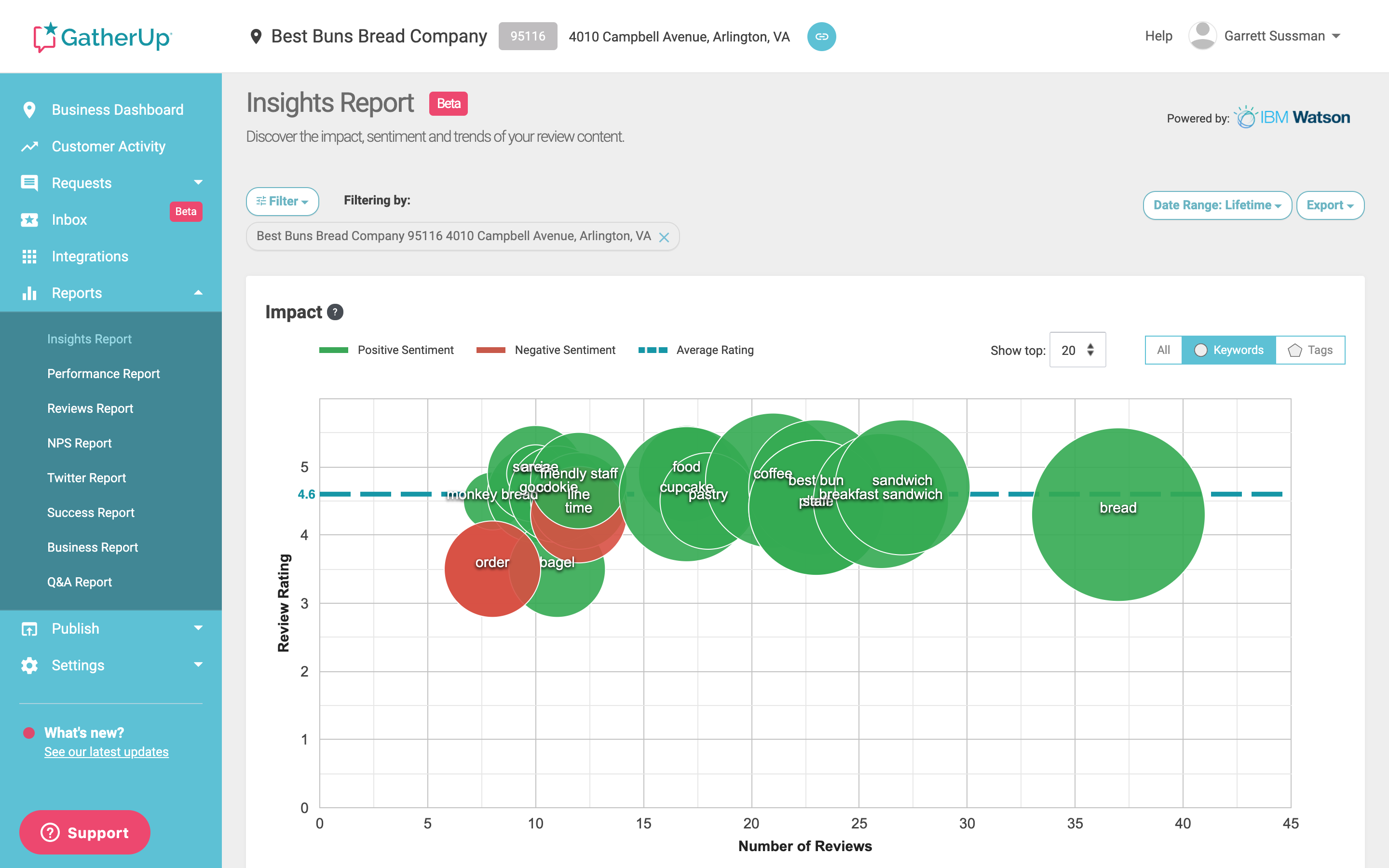Open the Date Range Lifetime dropdown
The image size is (1389, 868).
pos(1217,205)
